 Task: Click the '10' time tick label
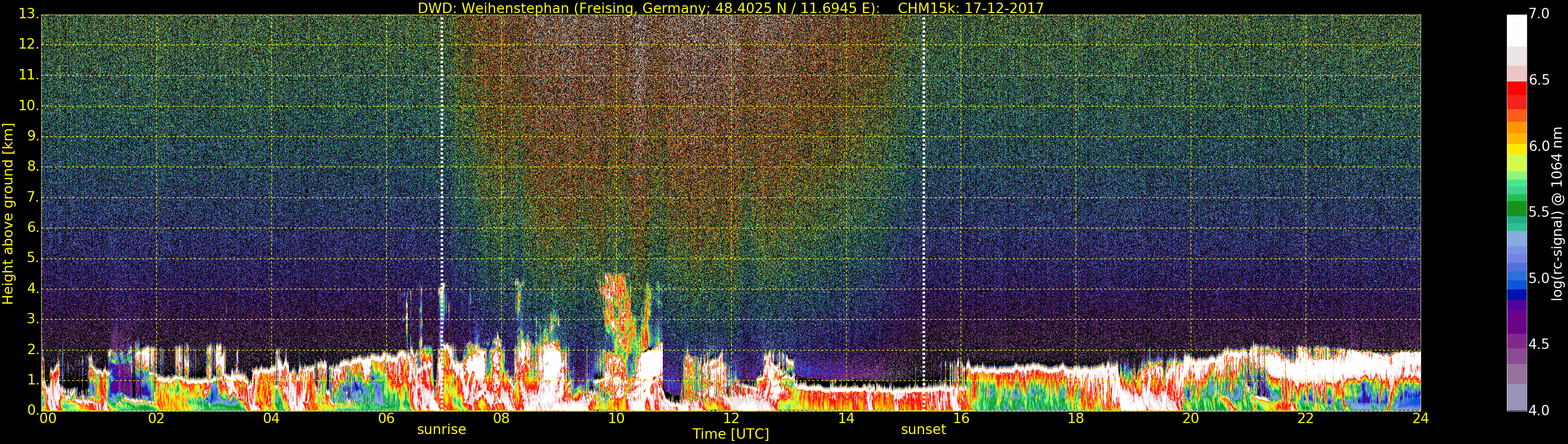(x=616, y=418)
